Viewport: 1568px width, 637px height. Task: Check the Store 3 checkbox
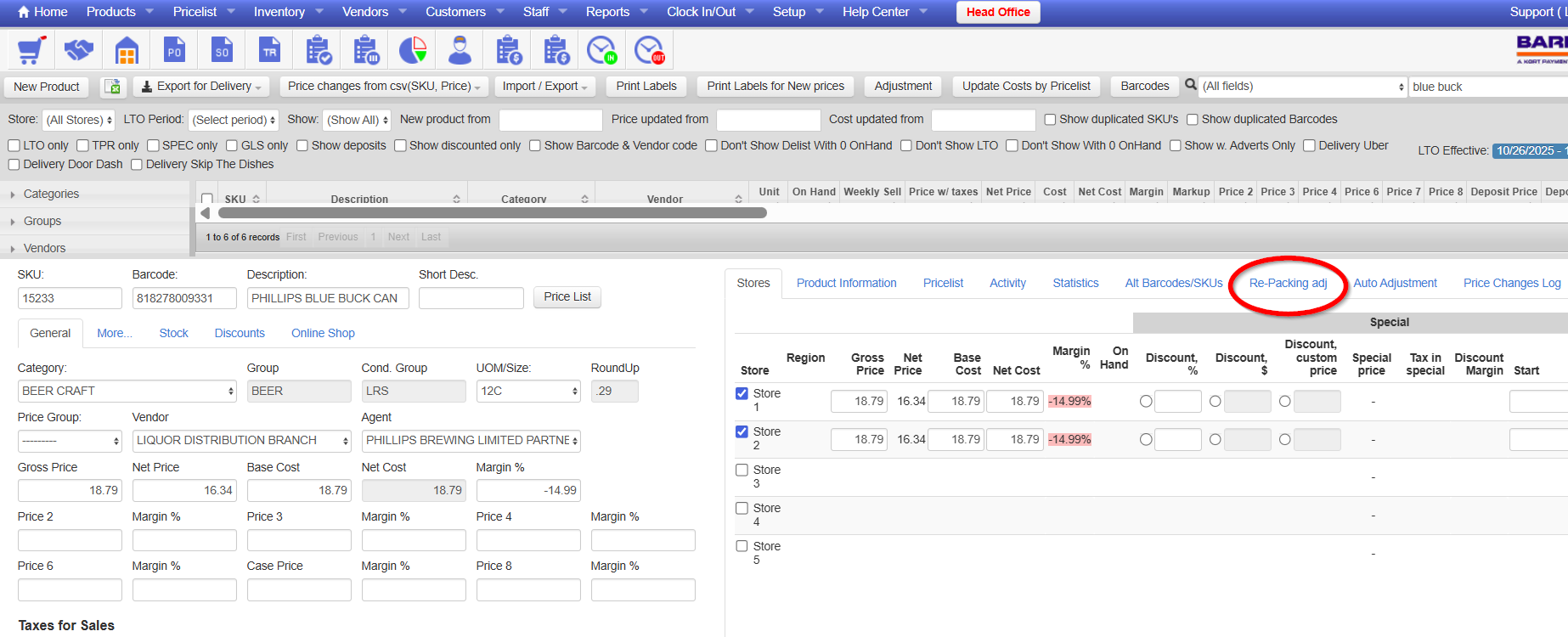742,470
